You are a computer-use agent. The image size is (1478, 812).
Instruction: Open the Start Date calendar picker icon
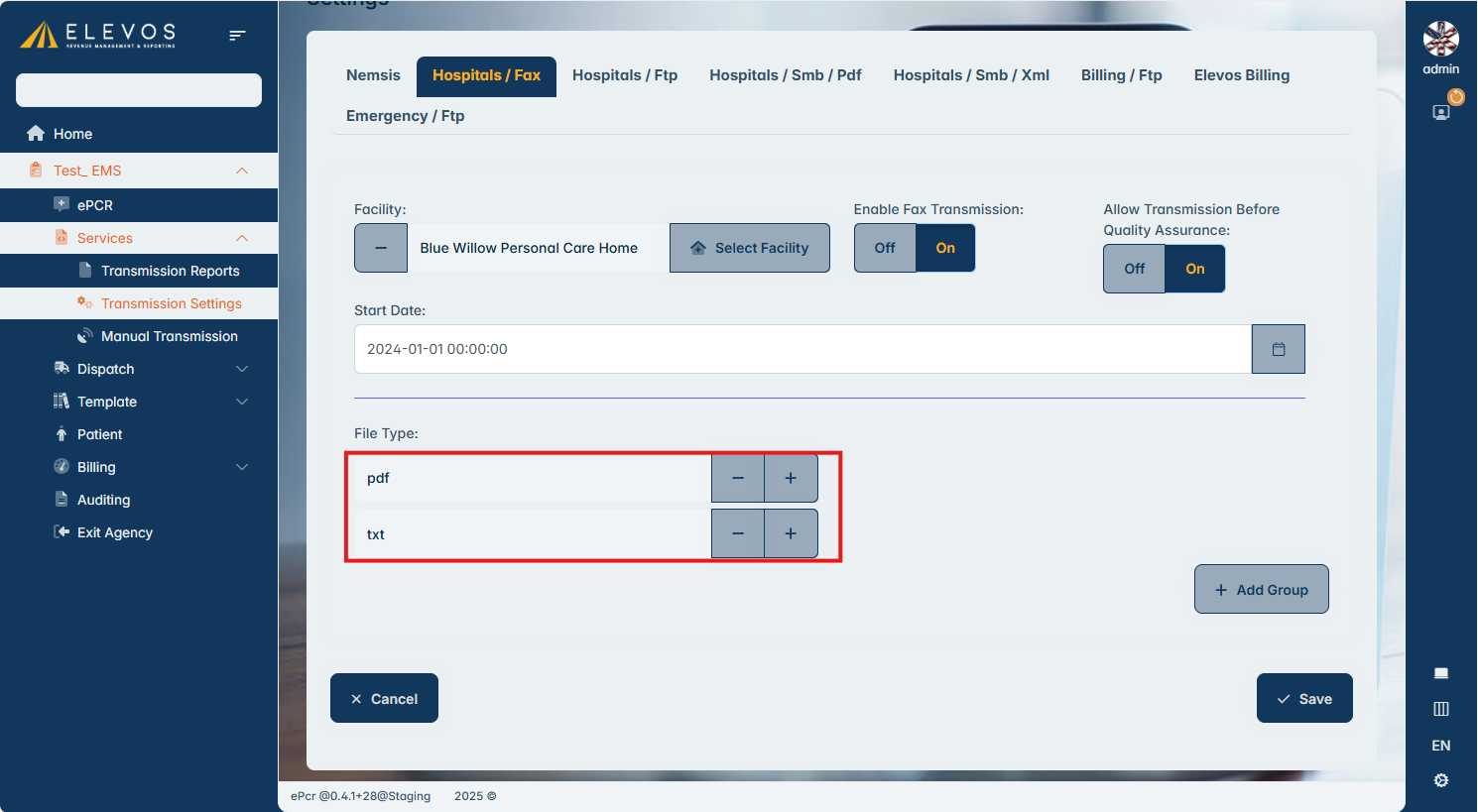pyautogui.click(x=1278, y=349)
